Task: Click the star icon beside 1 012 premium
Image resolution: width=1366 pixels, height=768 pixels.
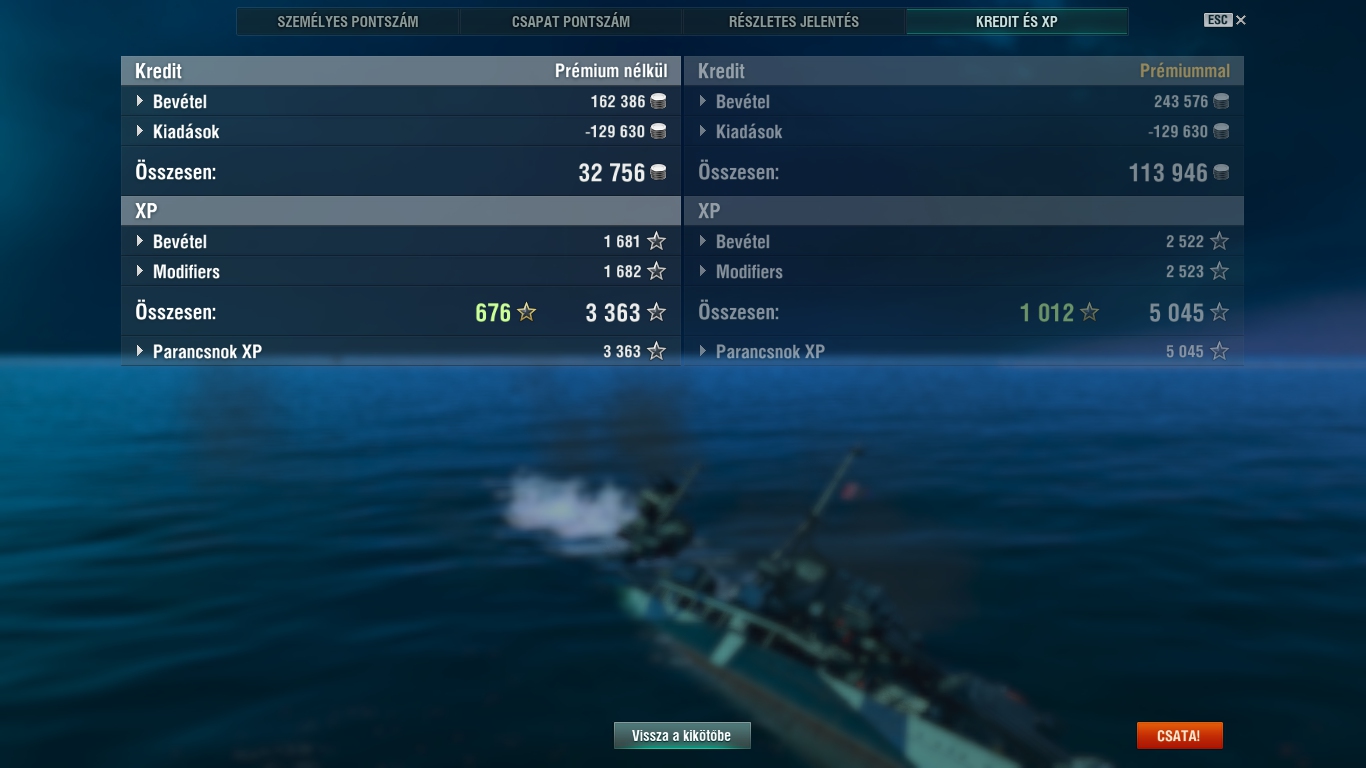Action: coord(1090,312)
